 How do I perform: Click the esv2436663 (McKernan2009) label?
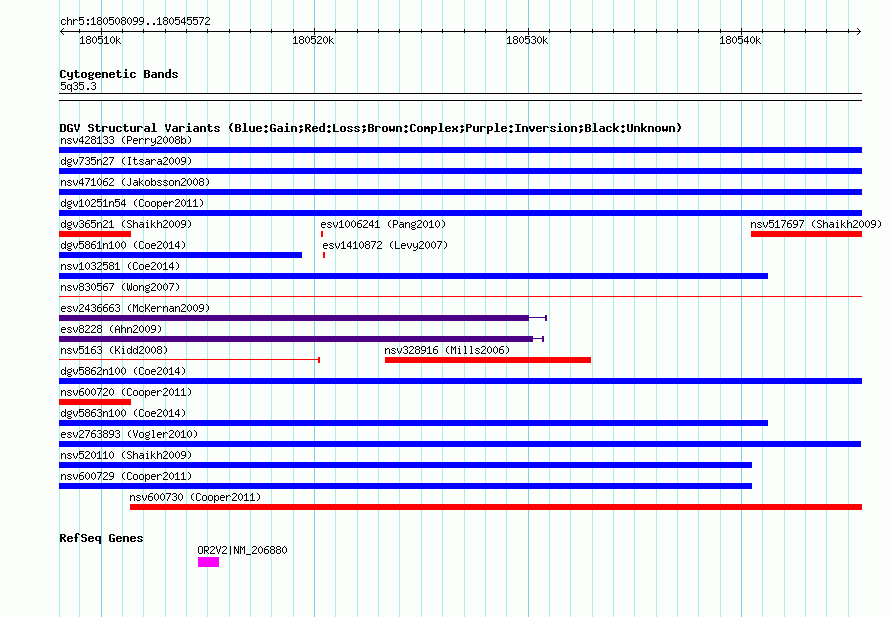(135, 308)
